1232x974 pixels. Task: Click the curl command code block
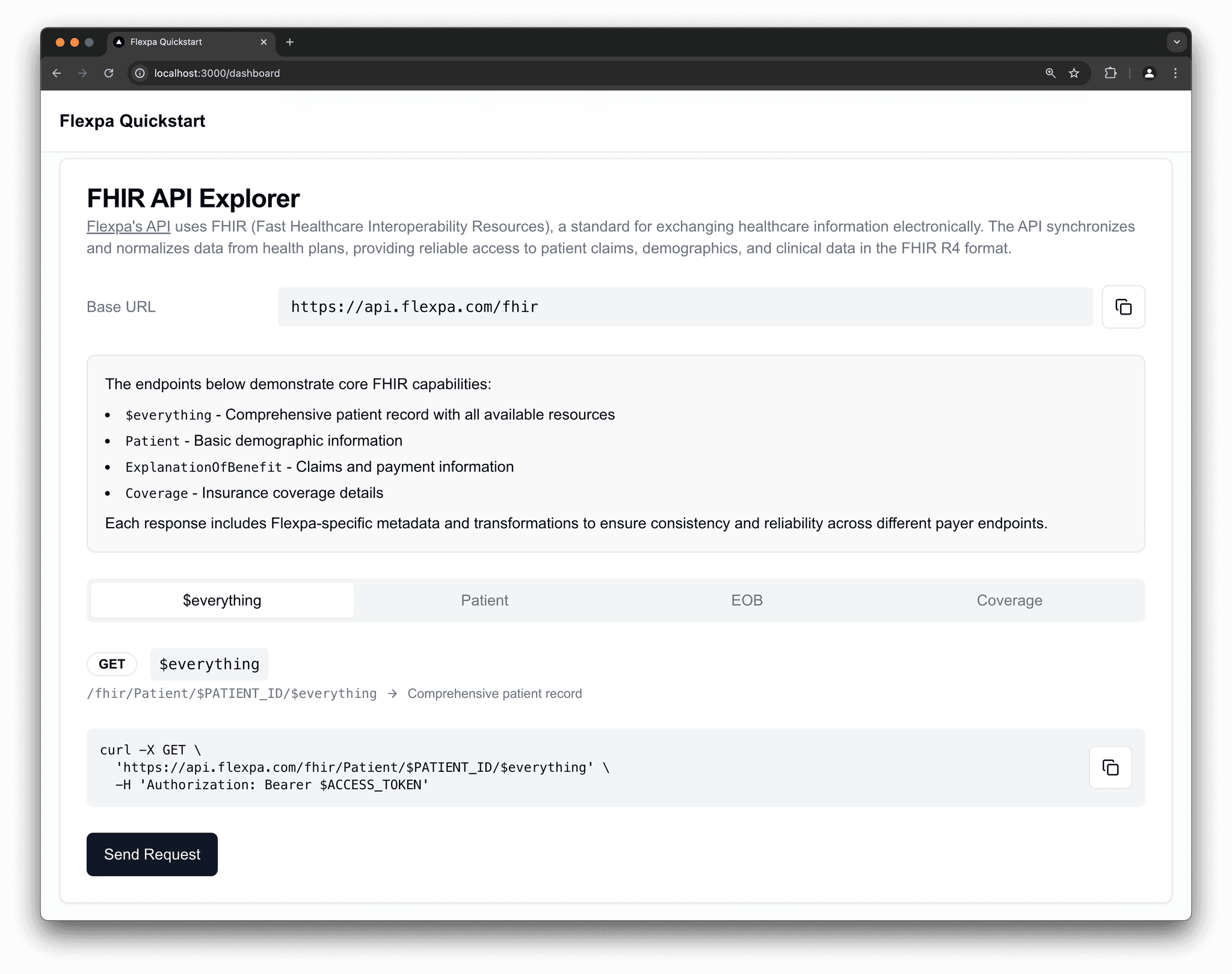point(615,768)
